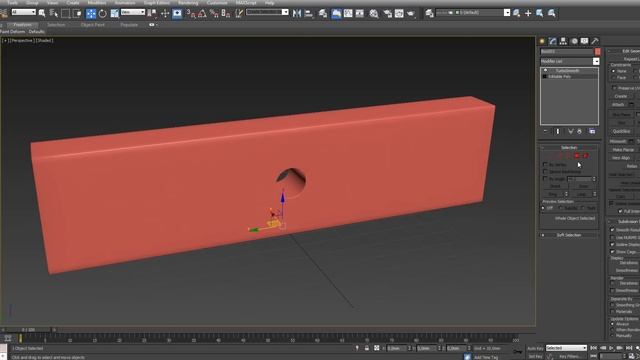
Task: Open the Tools menu
Action: click(x=12, y=2)
